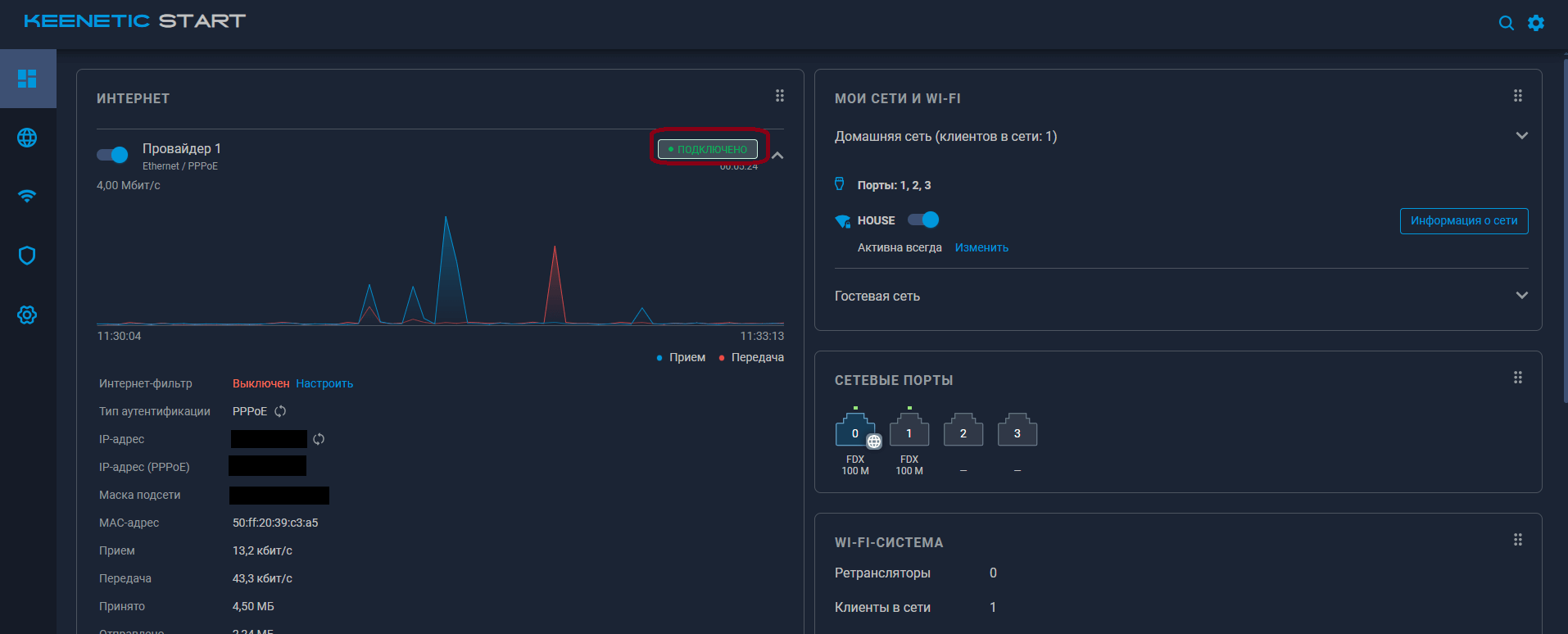Open Интернет panel drag handle menu
The image size is (1568, 634).
click(x=780, y=97)
